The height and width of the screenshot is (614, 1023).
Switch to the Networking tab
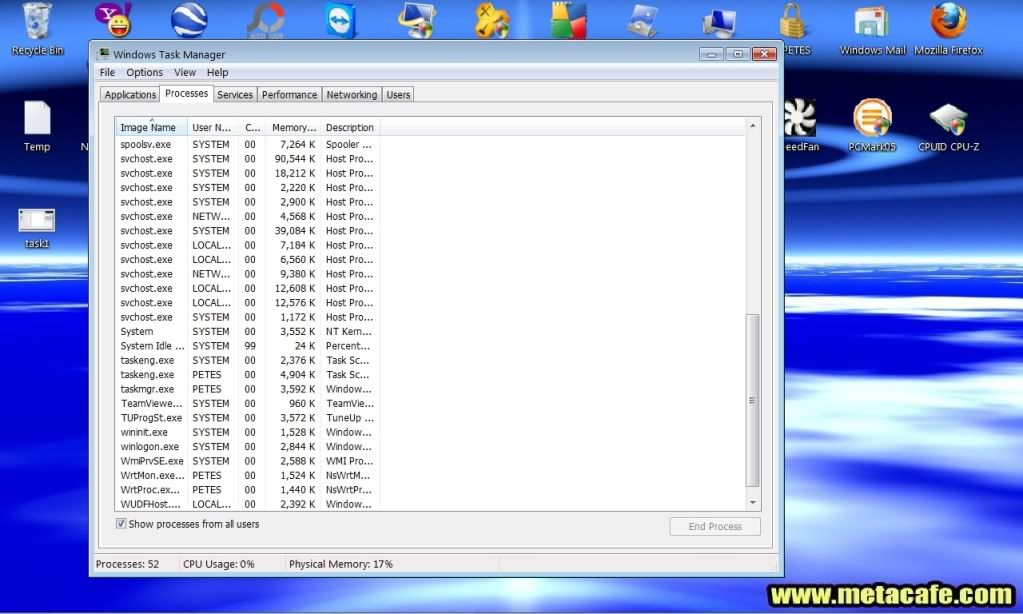(x=351, y=95)
